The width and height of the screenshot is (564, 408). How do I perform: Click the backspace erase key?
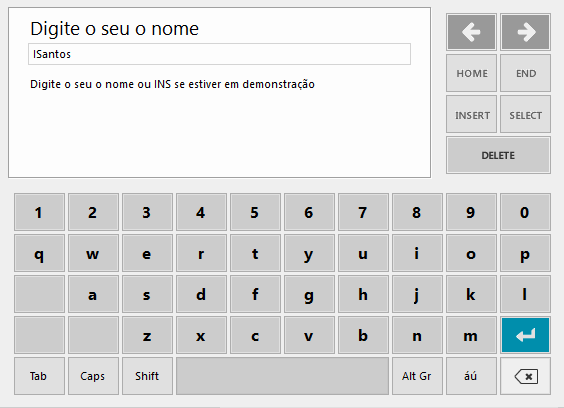[525, 376]
